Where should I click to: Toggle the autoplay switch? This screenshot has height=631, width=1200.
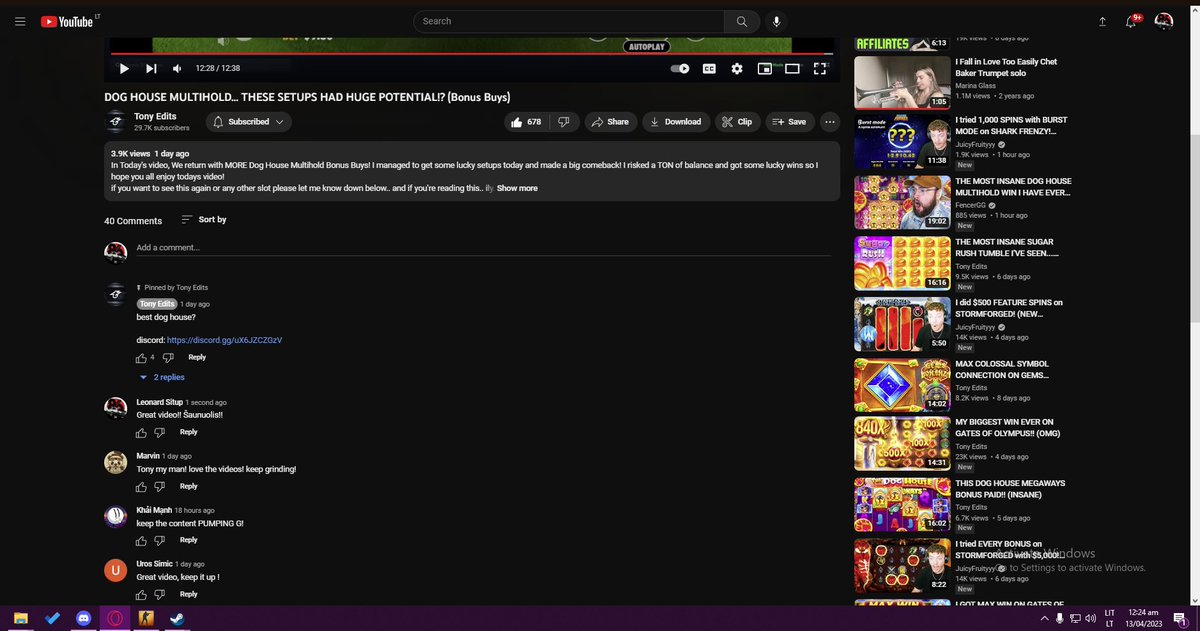(x=680, y=68)
